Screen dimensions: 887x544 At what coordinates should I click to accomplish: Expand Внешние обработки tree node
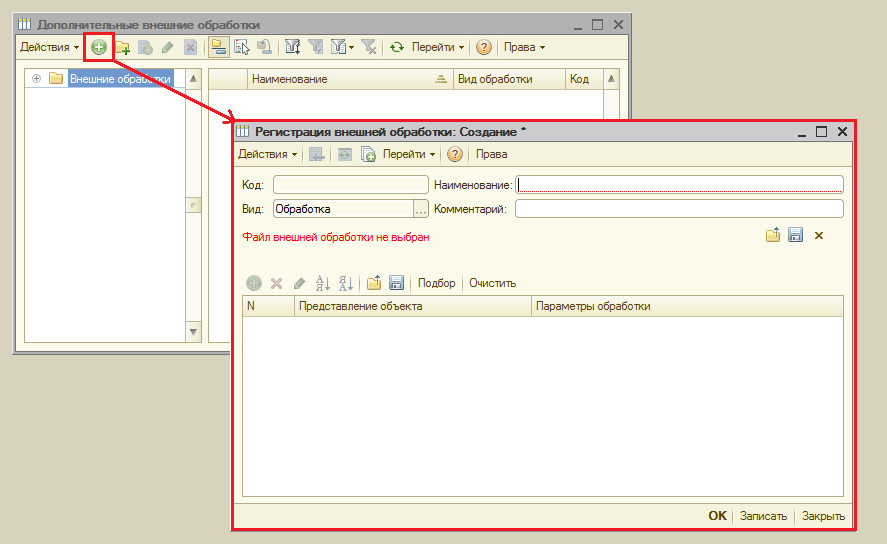[37, 79]
